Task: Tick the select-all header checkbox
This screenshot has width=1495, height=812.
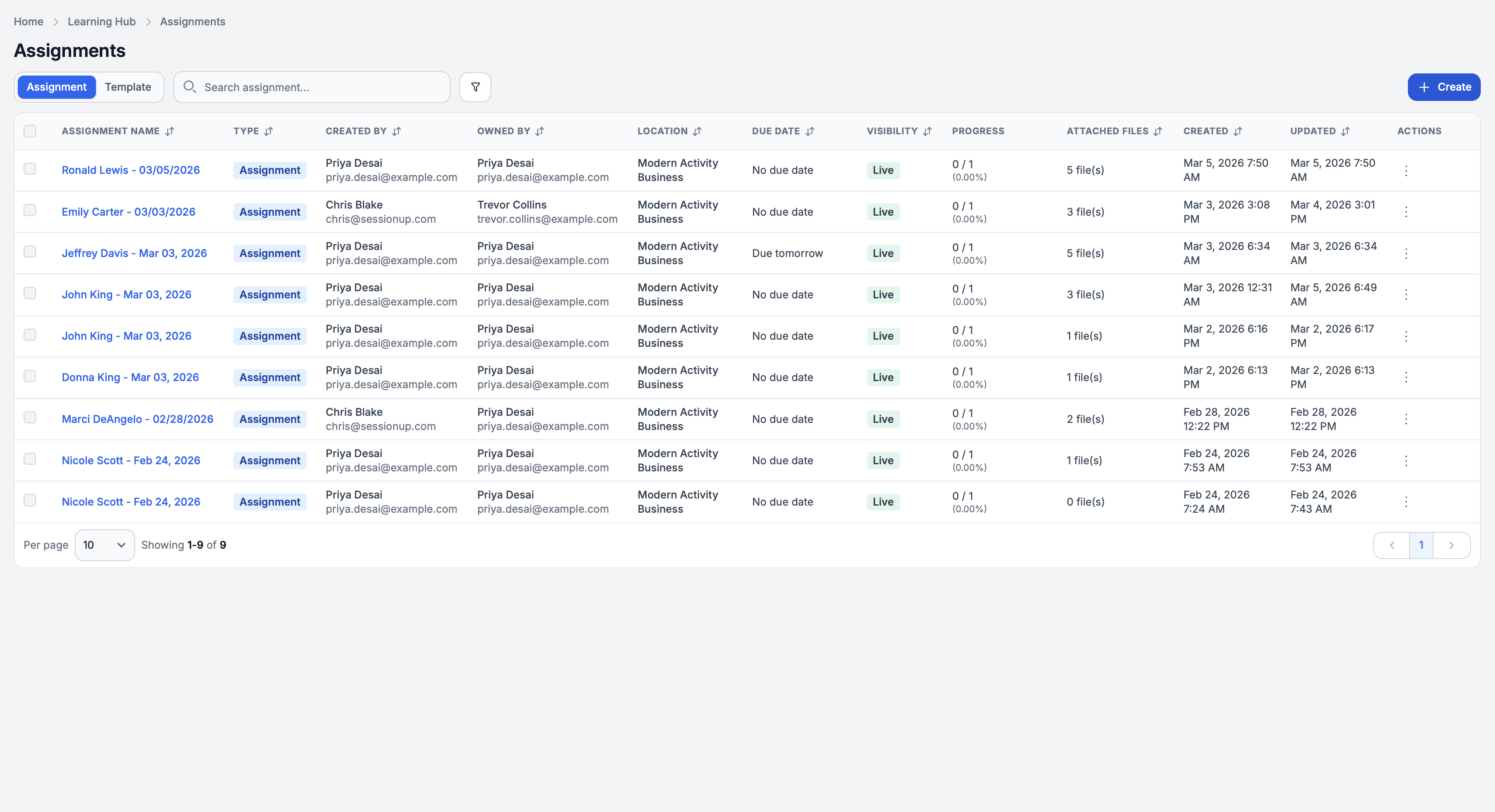Action: 30,131
